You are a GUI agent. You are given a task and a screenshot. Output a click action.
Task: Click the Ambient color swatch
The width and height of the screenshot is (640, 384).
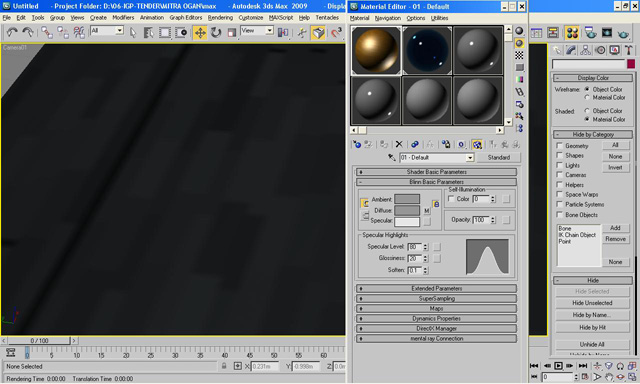[407, 199]
